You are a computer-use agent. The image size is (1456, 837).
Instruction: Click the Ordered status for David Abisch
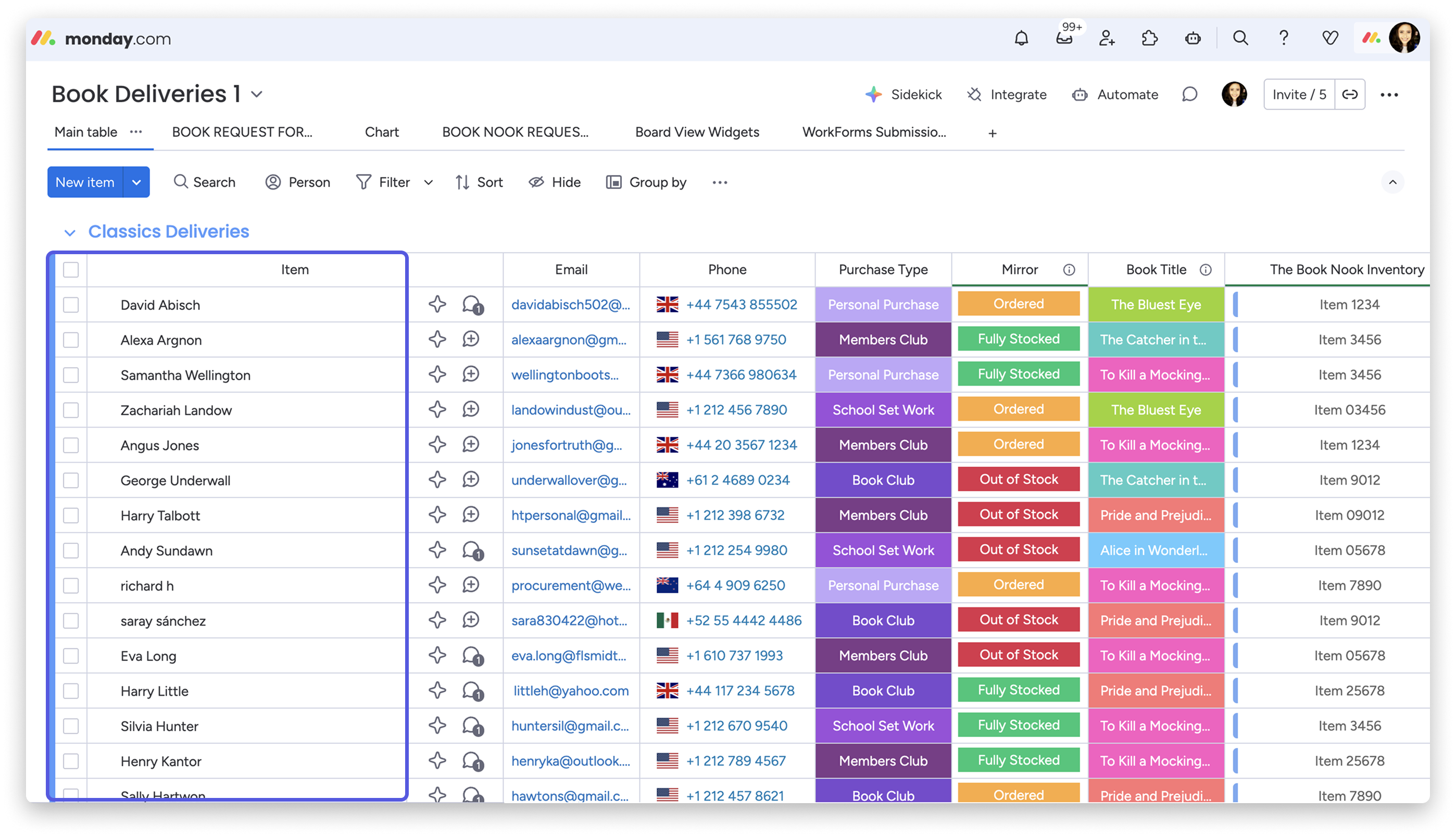pyautogui.click(x=1019, y=304)
